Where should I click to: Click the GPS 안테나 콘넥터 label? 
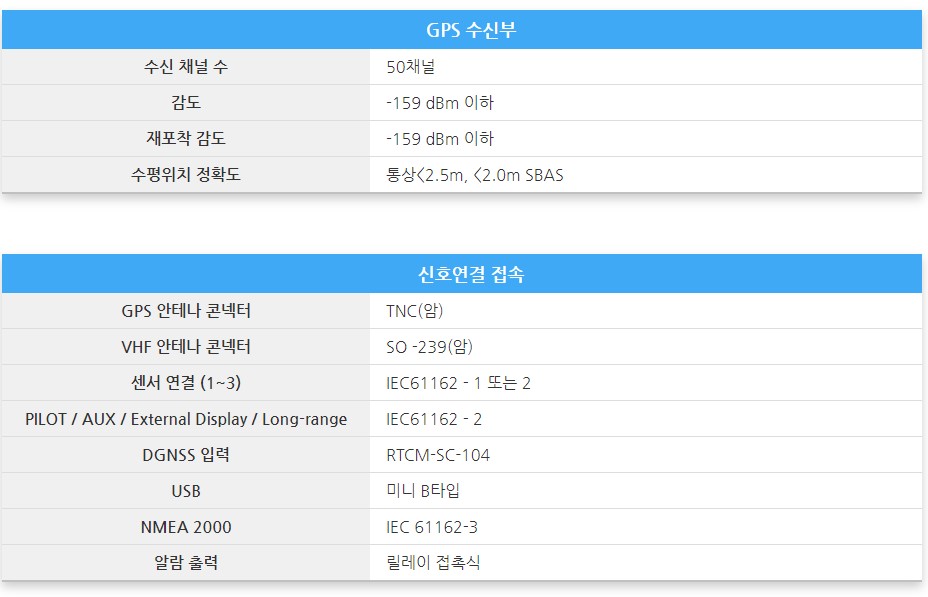point(186,311)
